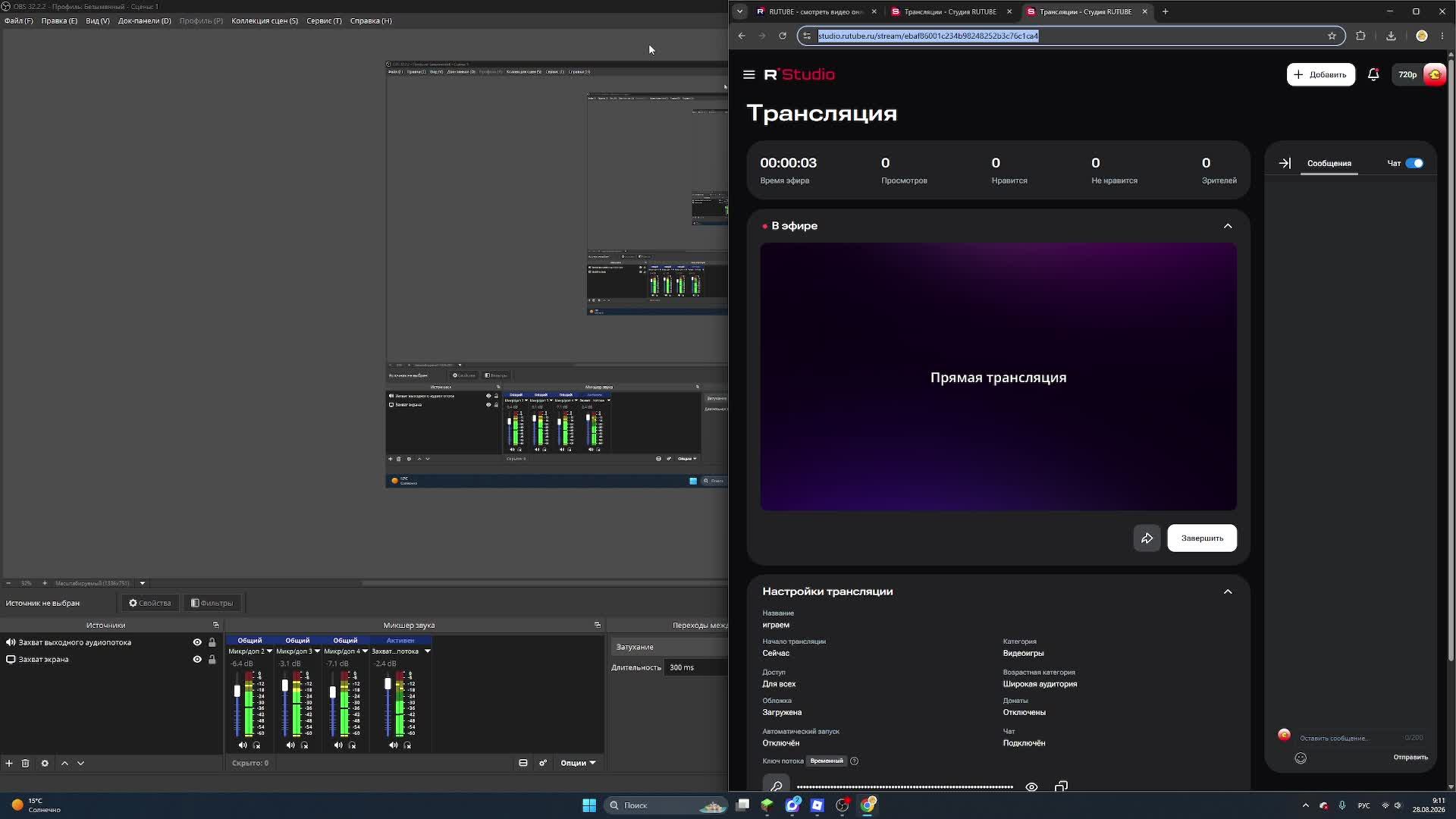Reveal the stream key with eye icon

click(1031, 786)
